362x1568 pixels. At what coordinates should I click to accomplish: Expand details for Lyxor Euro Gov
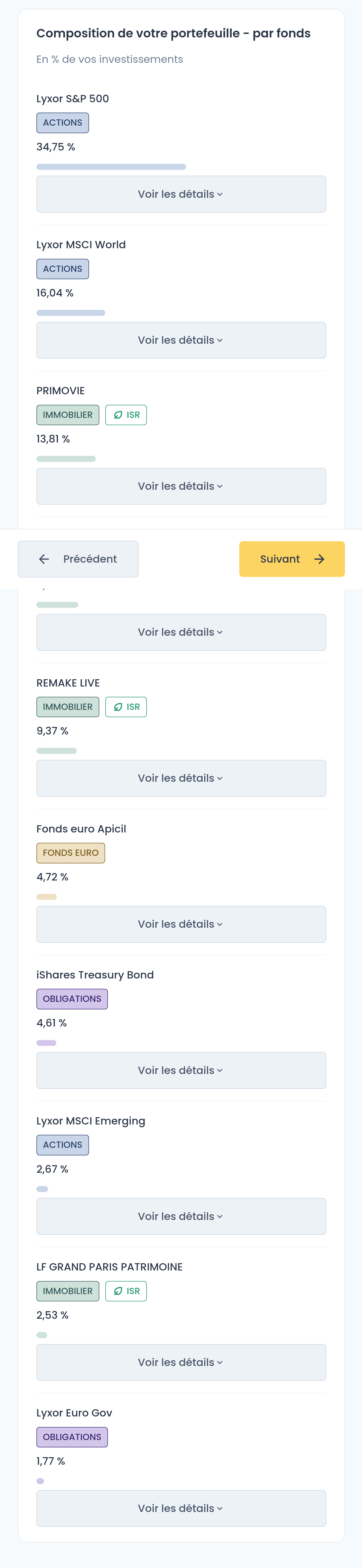181,1508
